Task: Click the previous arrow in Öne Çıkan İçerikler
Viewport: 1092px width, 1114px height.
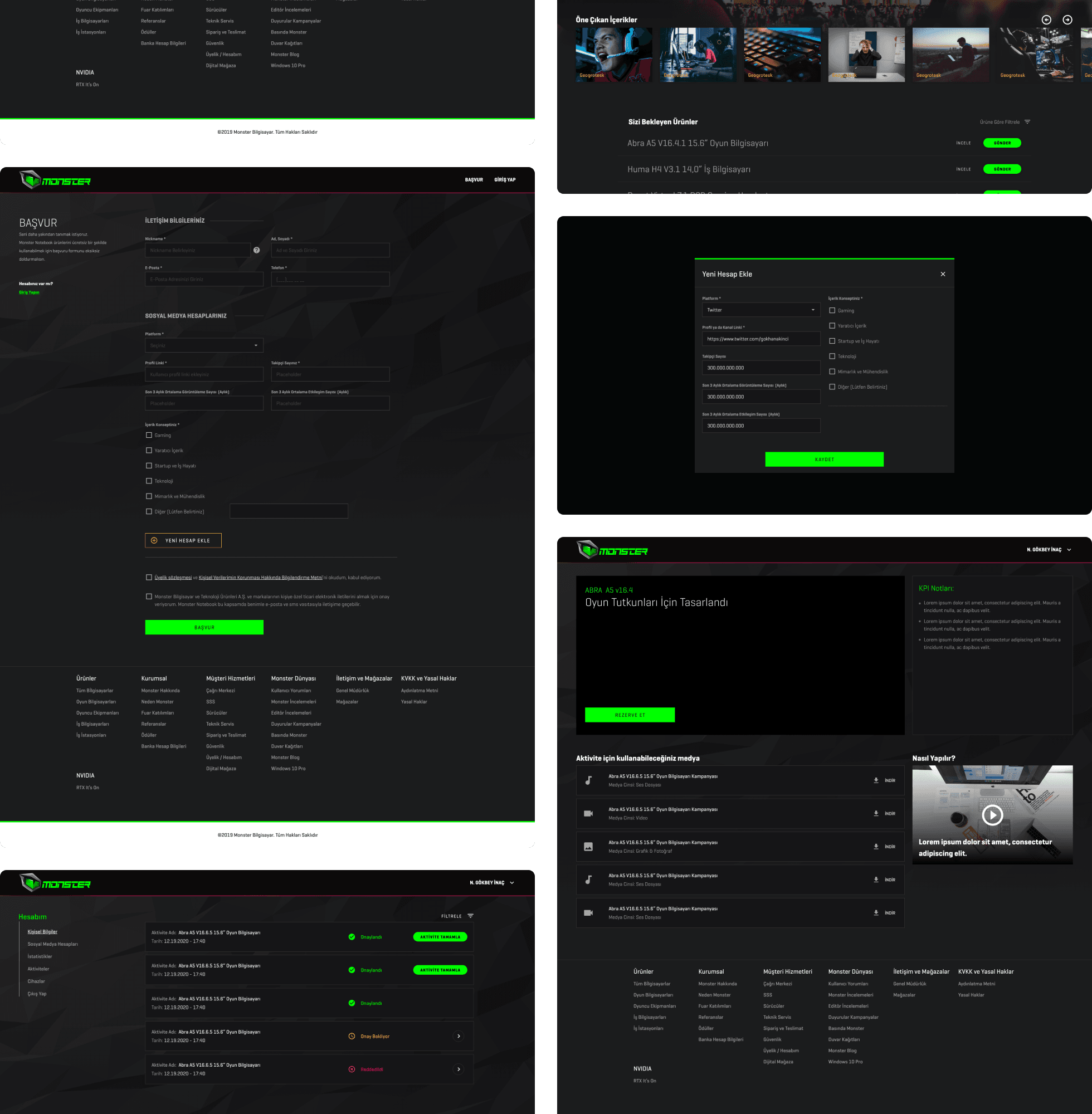Action: pos(1046,19)
